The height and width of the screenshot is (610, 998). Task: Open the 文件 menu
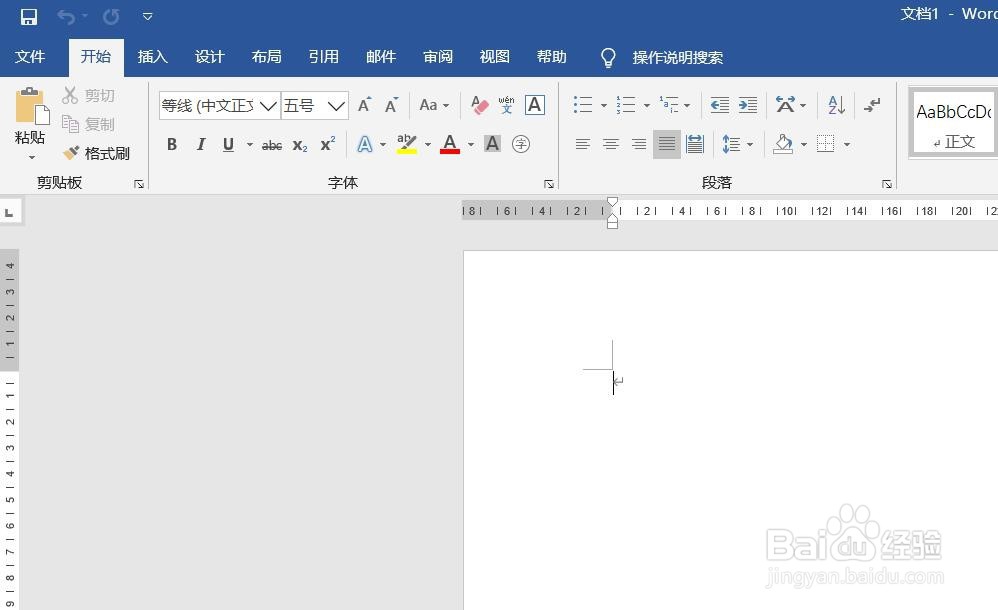click(31, 57)
